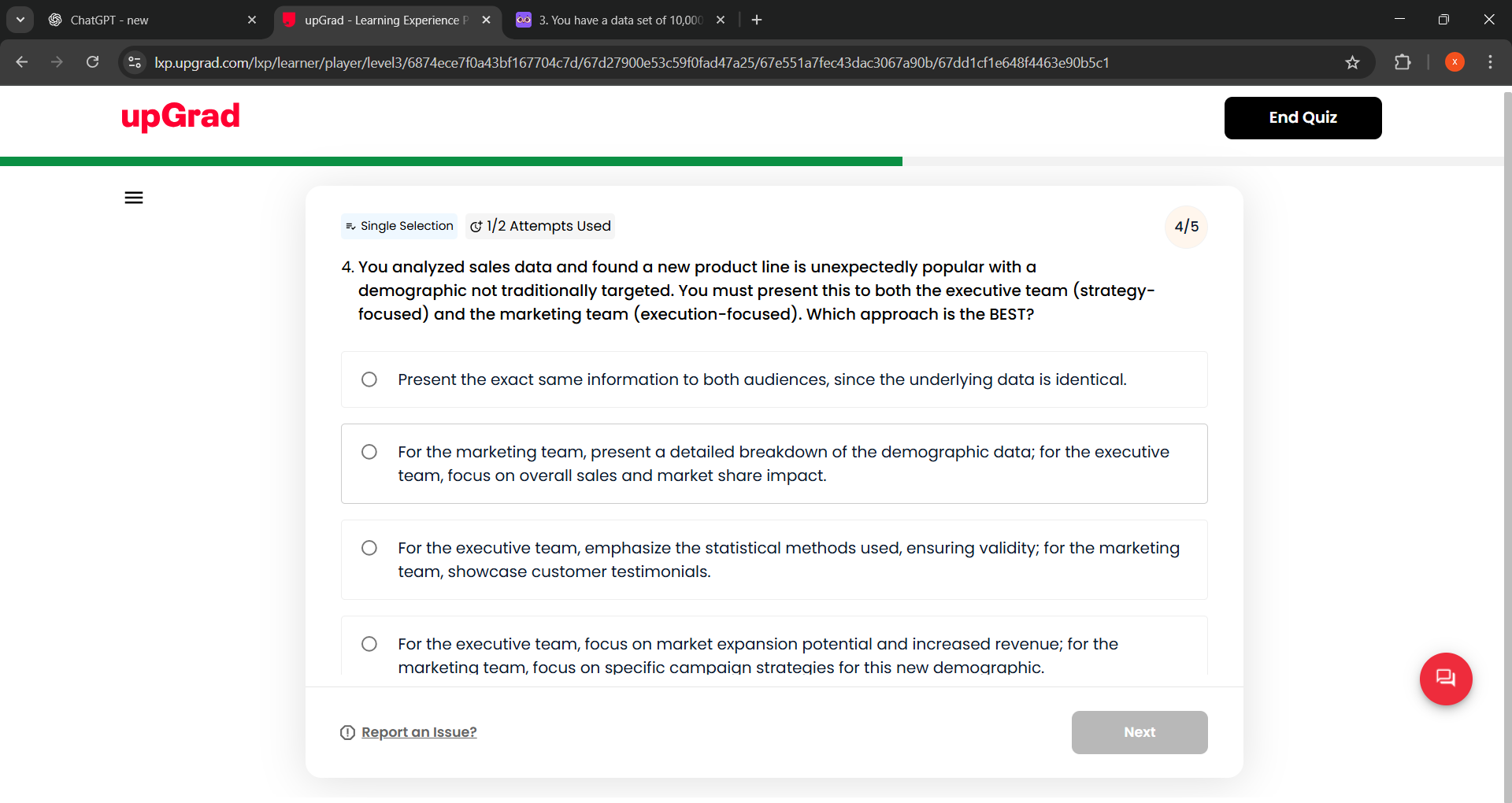This screenshot has width=1512, height=803.
Task: Expand the tab search dropdown arrow
Action: pos(20,20)
